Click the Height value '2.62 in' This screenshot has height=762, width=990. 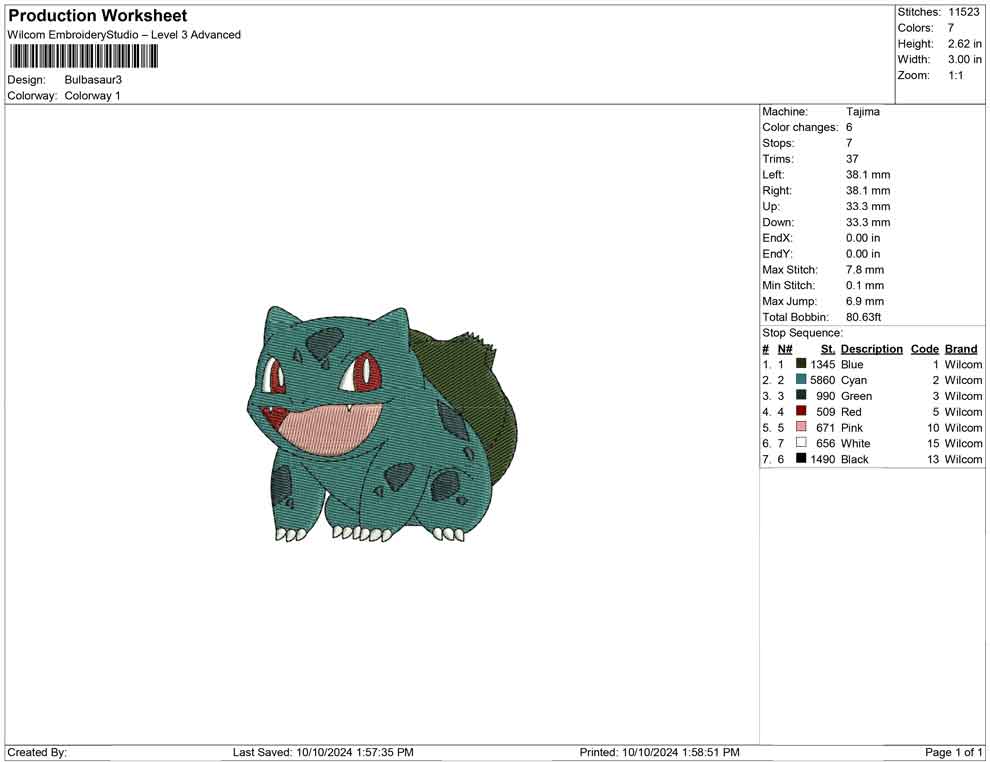[965, 44]
